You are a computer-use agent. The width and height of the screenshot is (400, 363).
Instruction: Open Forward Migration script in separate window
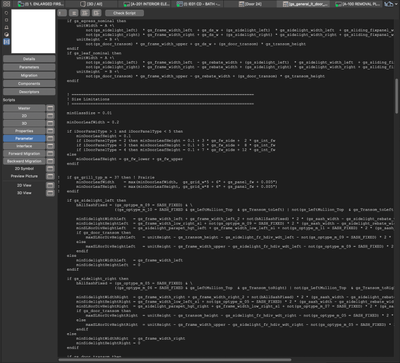(x=50, y=154)
